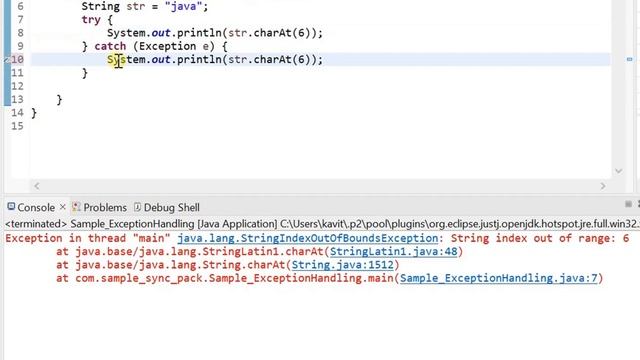Click charAt(6) on line 8
Screen dimensions: 640x360
[x=282, y=33]
